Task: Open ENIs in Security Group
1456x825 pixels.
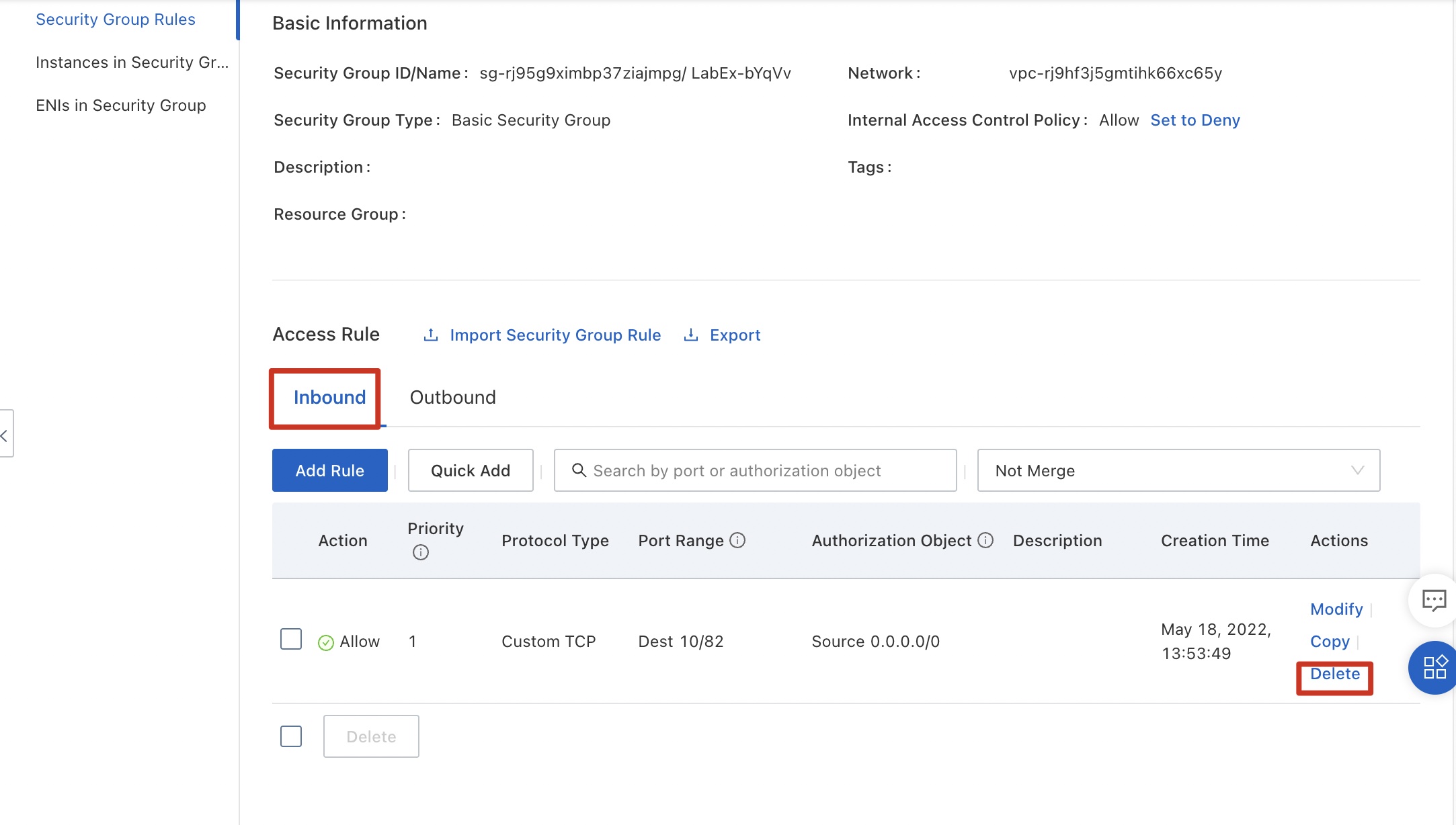Action: point(121,105)
